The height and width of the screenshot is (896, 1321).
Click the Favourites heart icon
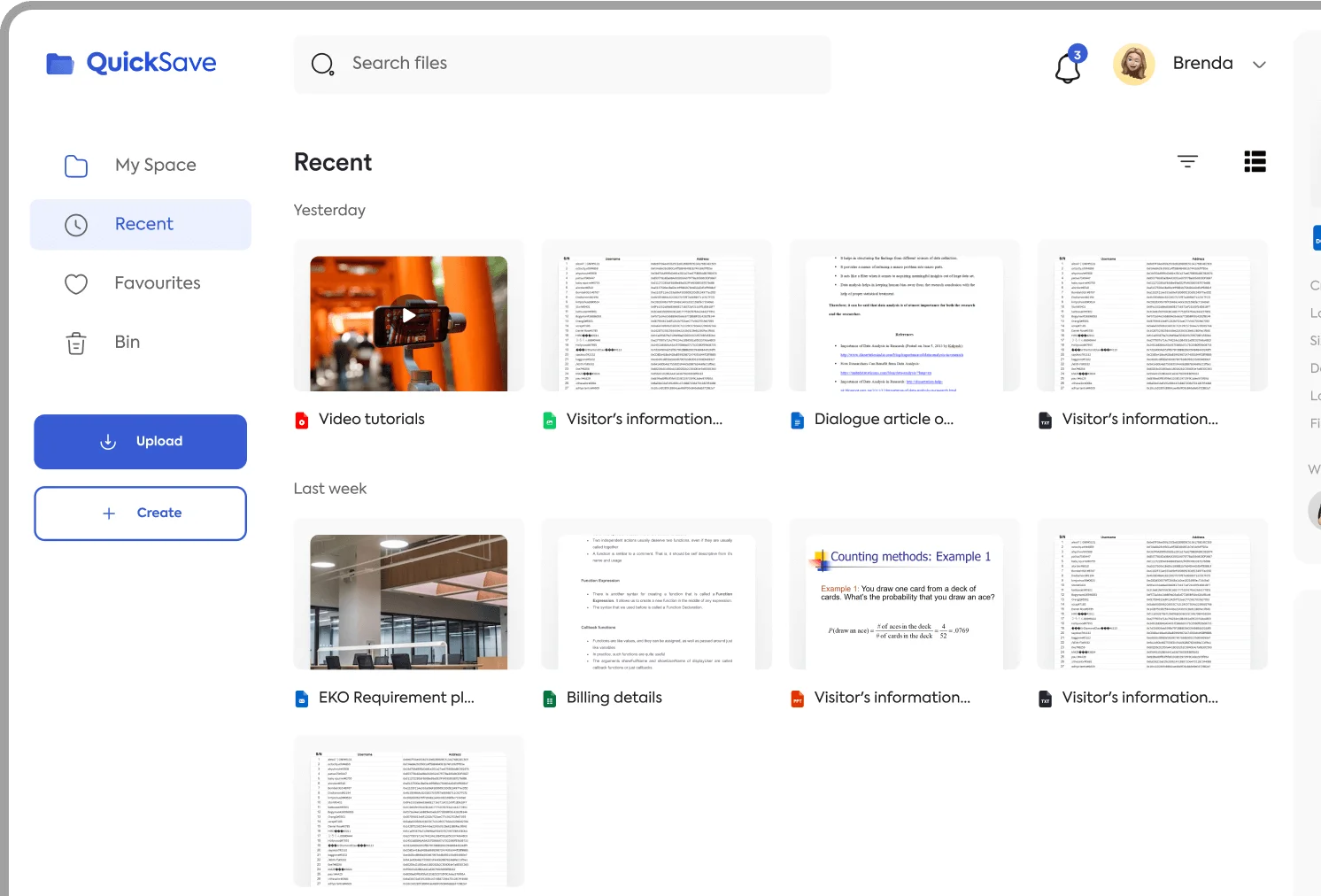[x=76, y=283]
